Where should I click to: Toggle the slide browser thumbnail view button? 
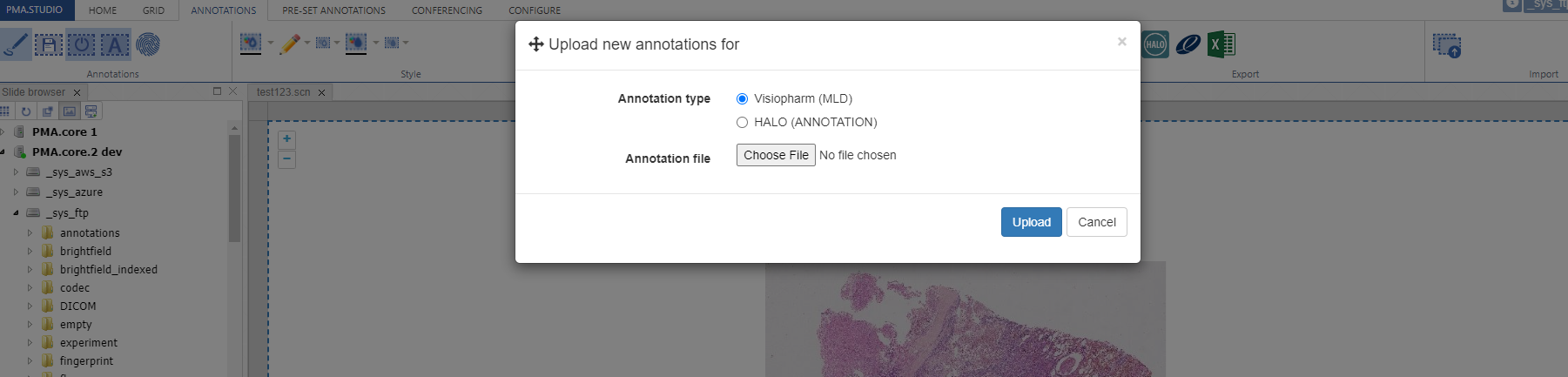[x=69, y=111]
